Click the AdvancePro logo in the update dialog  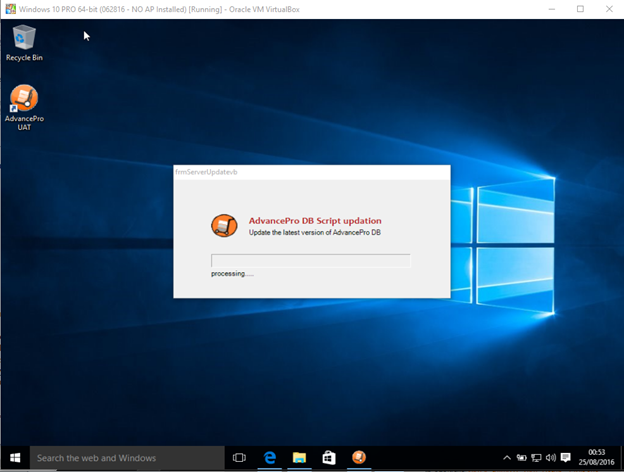tap(224, 226)
